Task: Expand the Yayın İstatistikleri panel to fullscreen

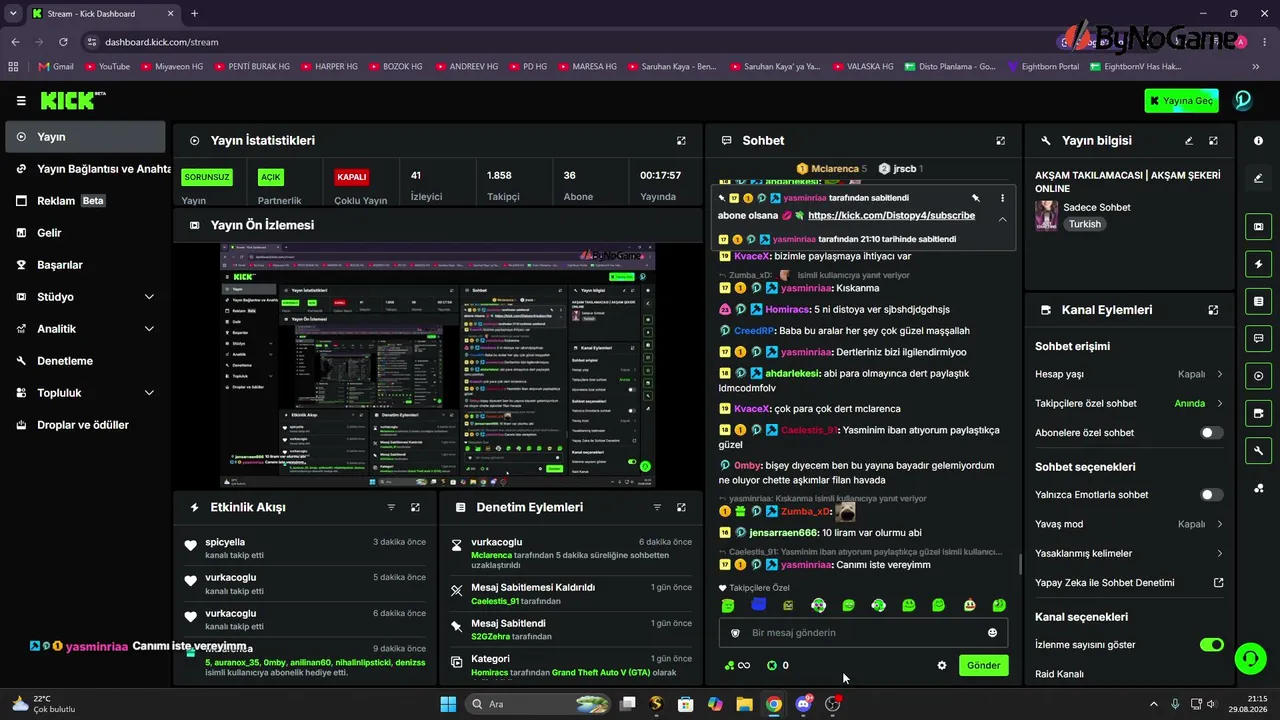Action: (x=681, y=141)
